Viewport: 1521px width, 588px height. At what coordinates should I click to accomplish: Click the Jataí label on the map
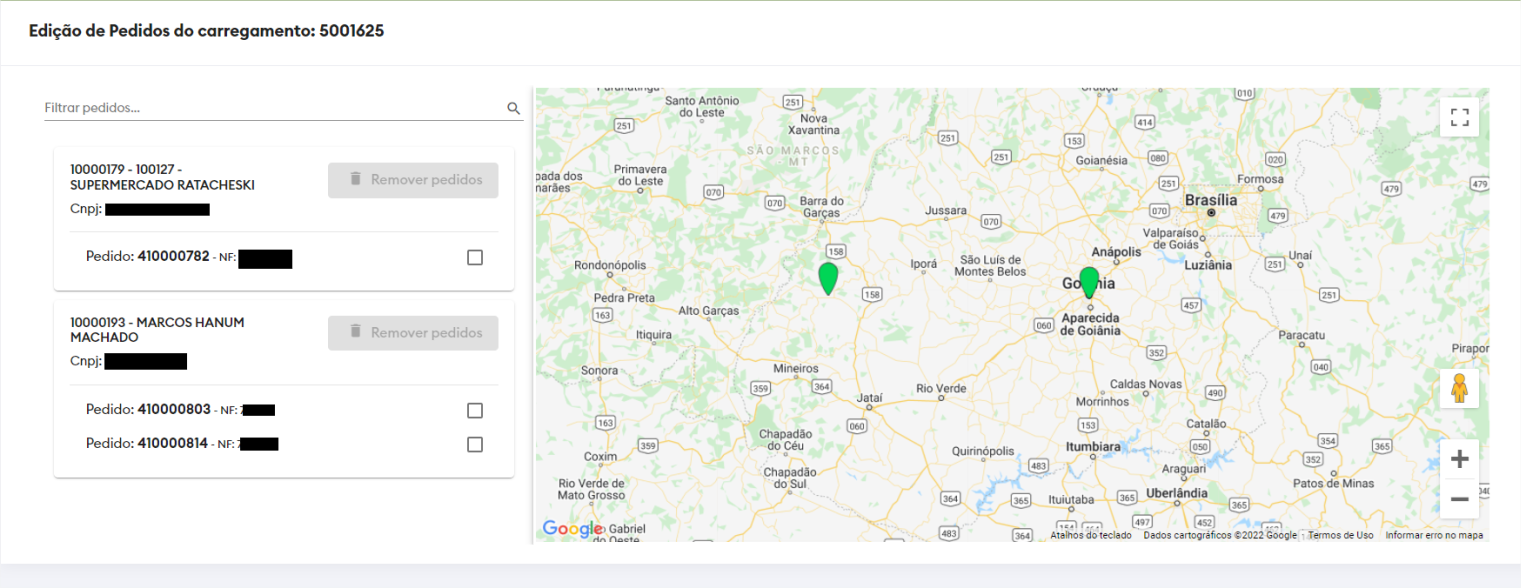[x=869, y=398]
